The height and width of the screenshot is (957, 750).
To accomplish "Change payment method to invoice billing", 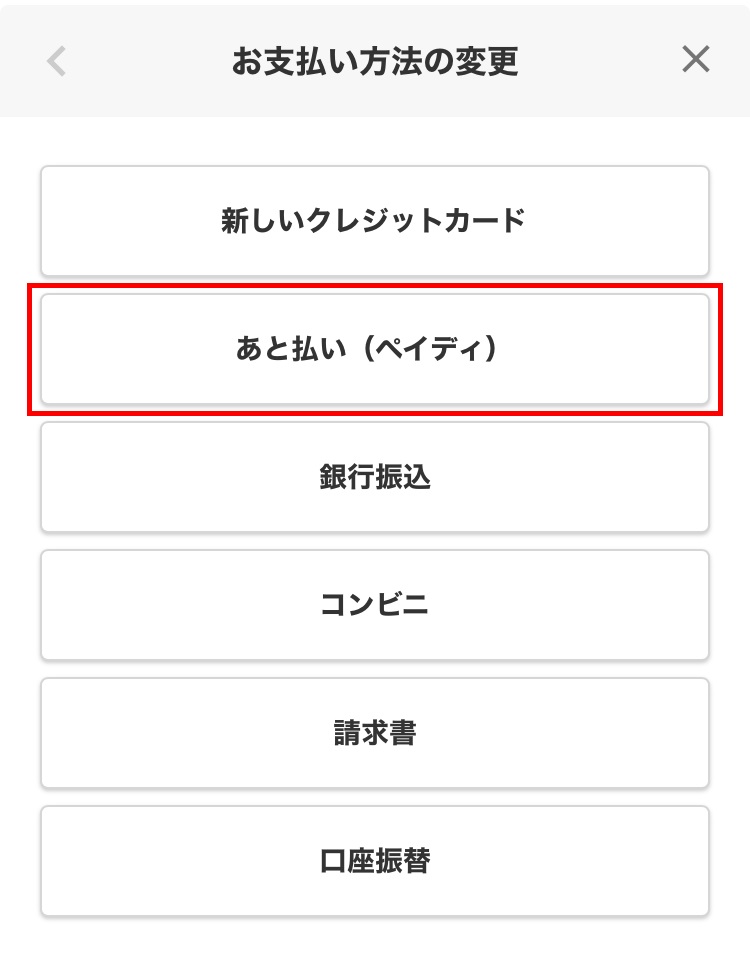I will click(x=375, y=733).
